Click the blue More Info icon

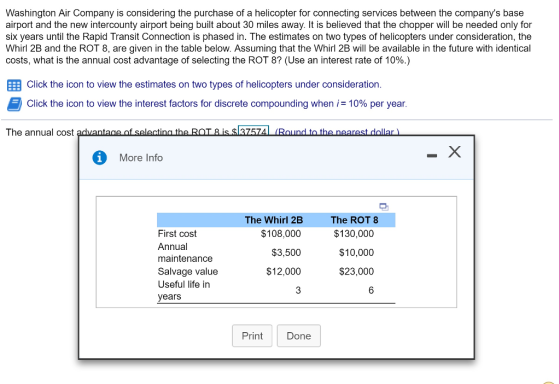click(99, 158)
